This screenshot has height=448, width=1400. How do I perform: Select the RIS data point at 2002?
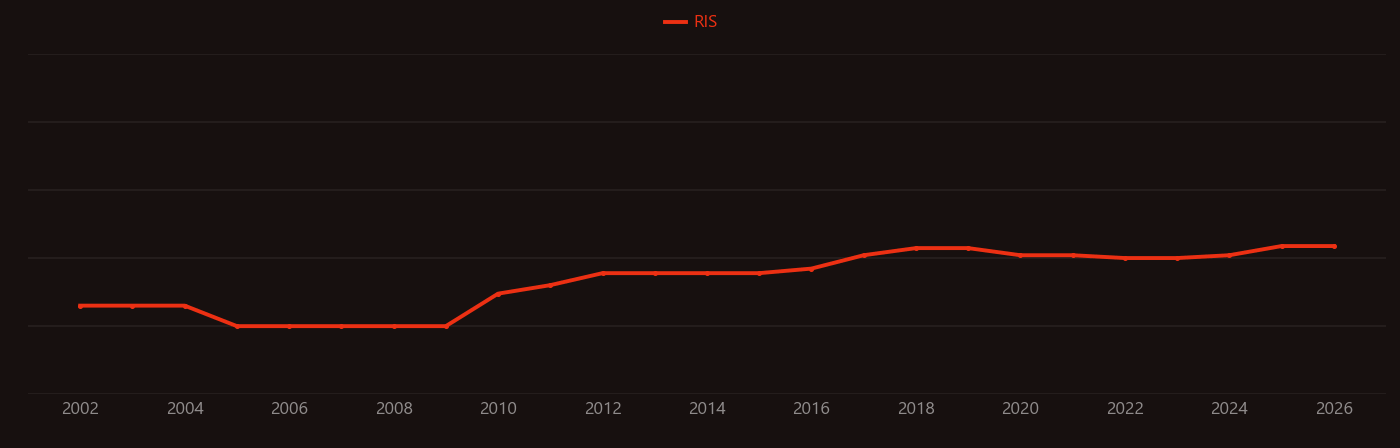(x=80, y=306)
